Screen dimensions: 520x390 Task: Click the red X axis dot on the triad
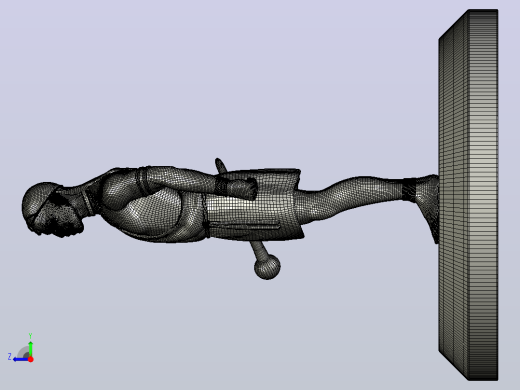pos(31,359)
